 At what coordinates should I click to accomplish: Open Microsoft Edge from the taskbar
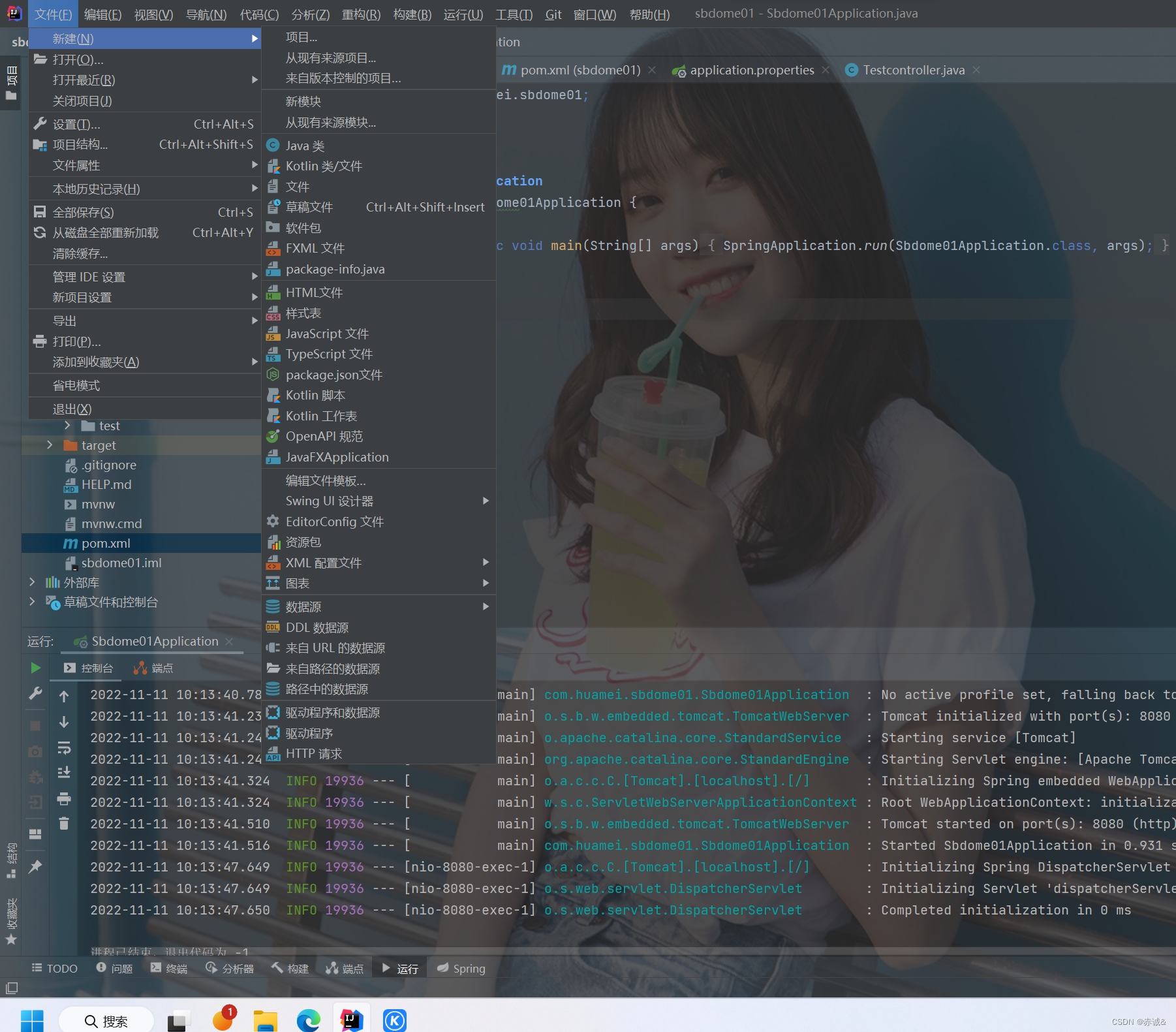308,1020
